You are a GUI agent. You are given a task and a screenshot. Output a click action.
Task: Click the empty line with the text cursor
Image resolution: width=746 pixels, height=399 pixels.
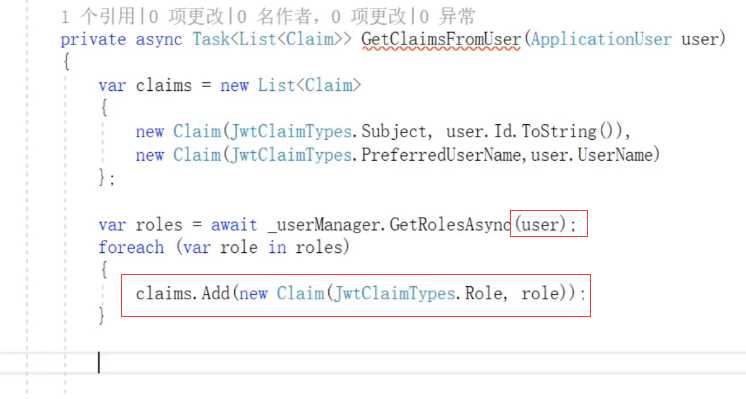point(373,363)
